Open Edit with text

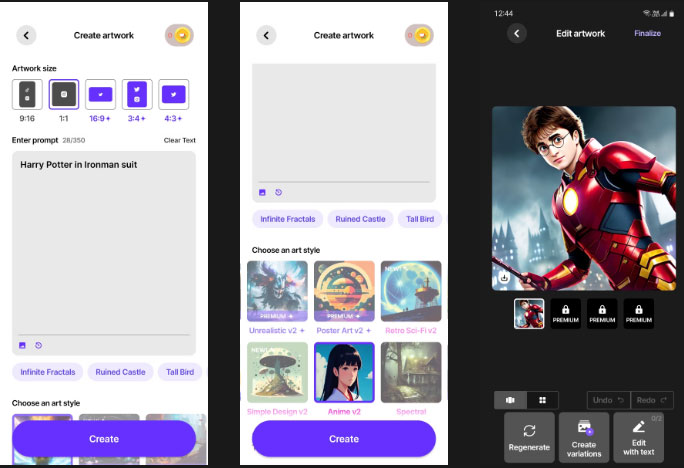[x=639, y=437]
